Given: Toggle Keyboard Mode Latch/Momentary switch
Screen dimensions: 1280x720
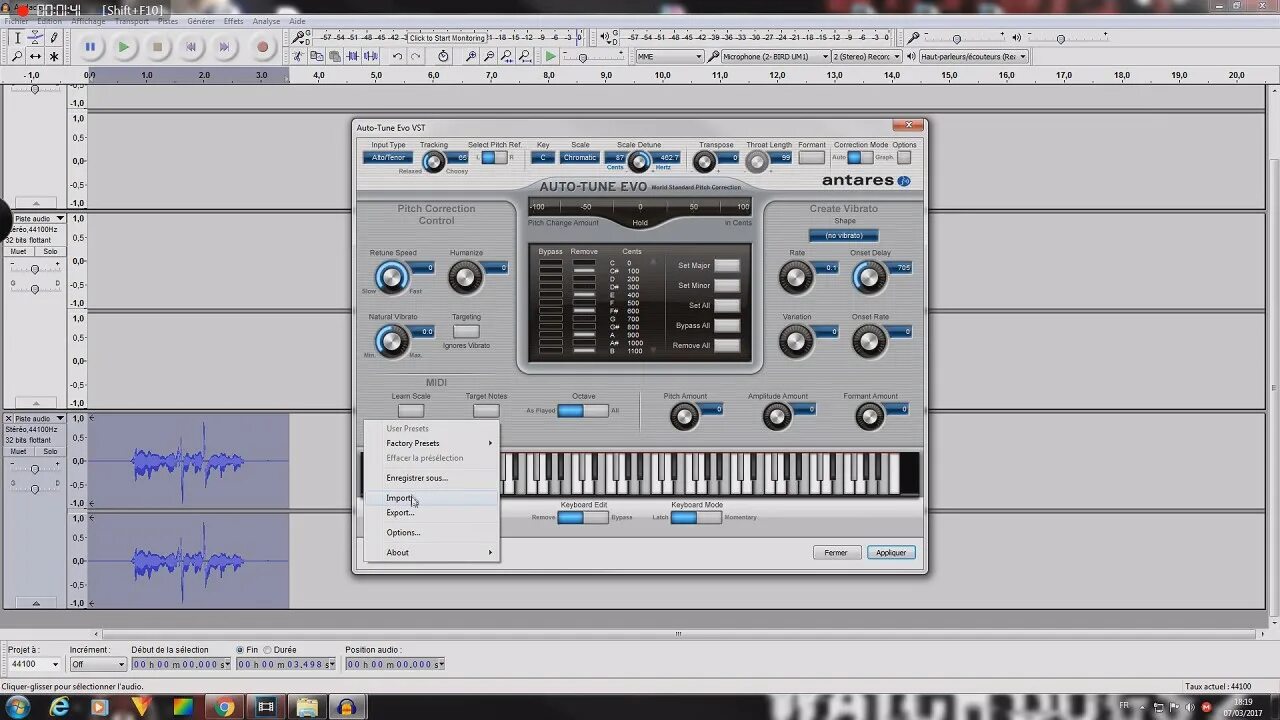Looking at the screenshot, I should pyautogui.click(x=696, y=517).
